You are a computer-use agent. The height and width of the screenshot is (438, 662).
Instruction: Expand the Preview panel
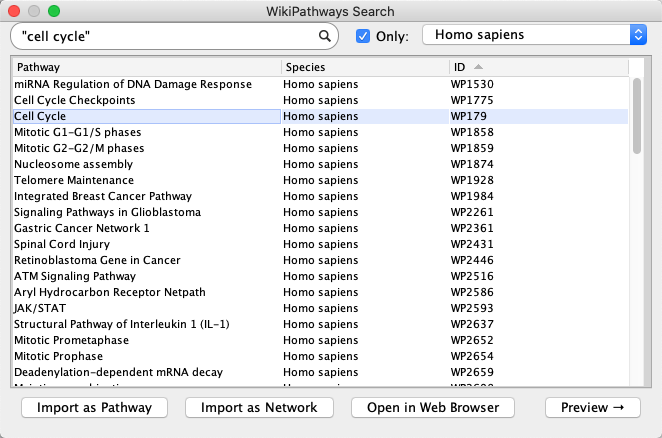592,407
